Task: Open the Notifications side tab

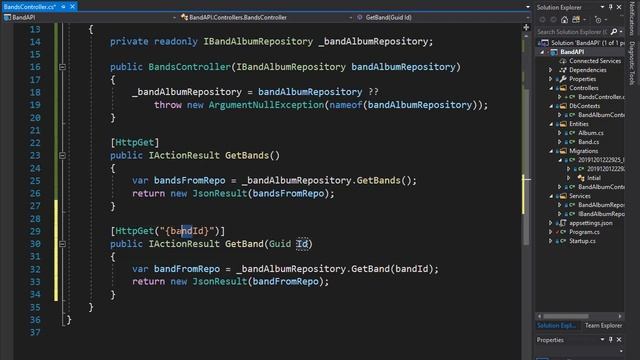Action: pos(632,18)
